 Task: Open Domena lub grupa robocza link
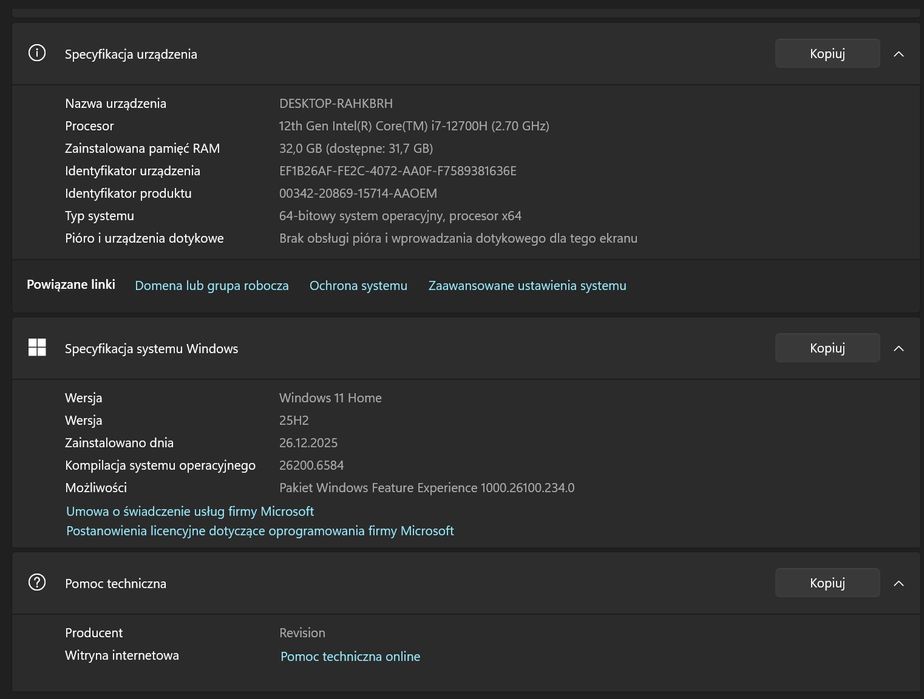[212, 286]
